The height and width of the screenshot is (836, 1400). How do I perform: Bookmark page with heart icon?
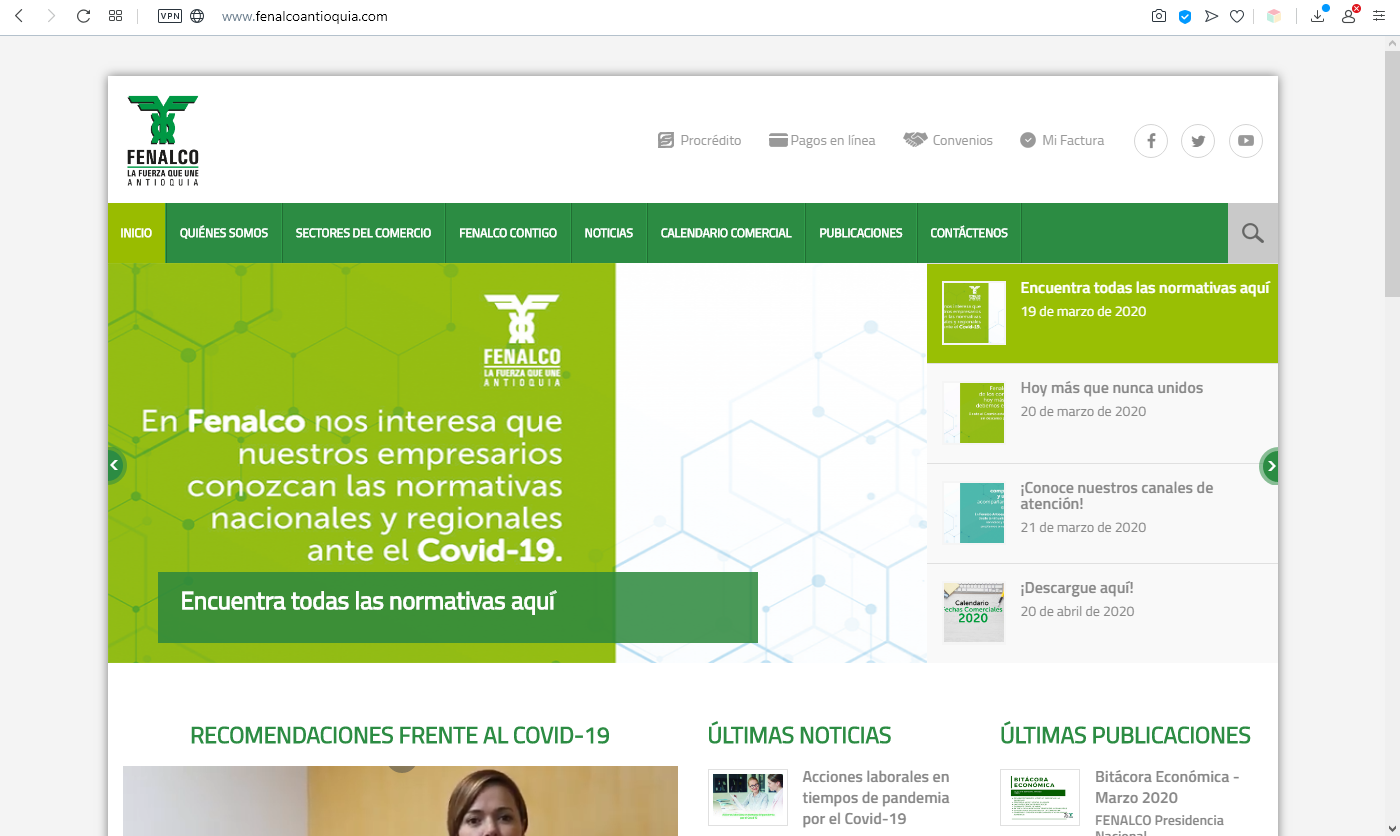click(1237, 16)
